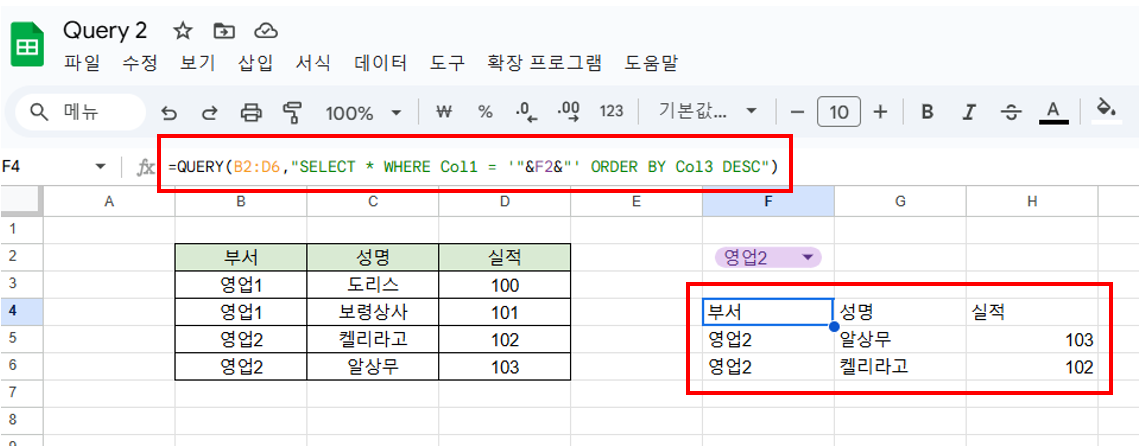Viewport: 1143px width, 446px height.
Task: Open the 삽입 menu
Action: coord(255,63)
